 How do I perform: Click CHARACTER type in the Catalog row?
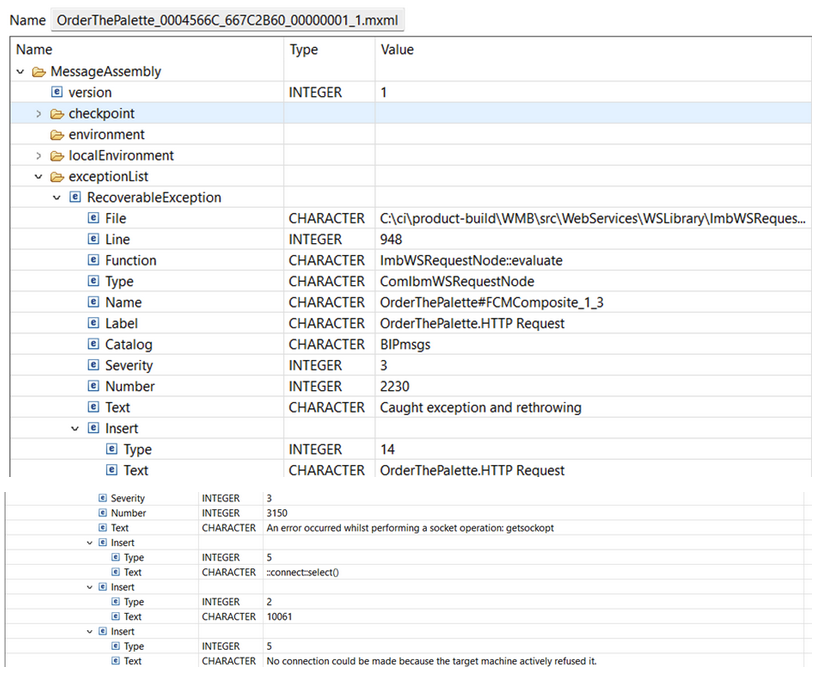[327, 345]
